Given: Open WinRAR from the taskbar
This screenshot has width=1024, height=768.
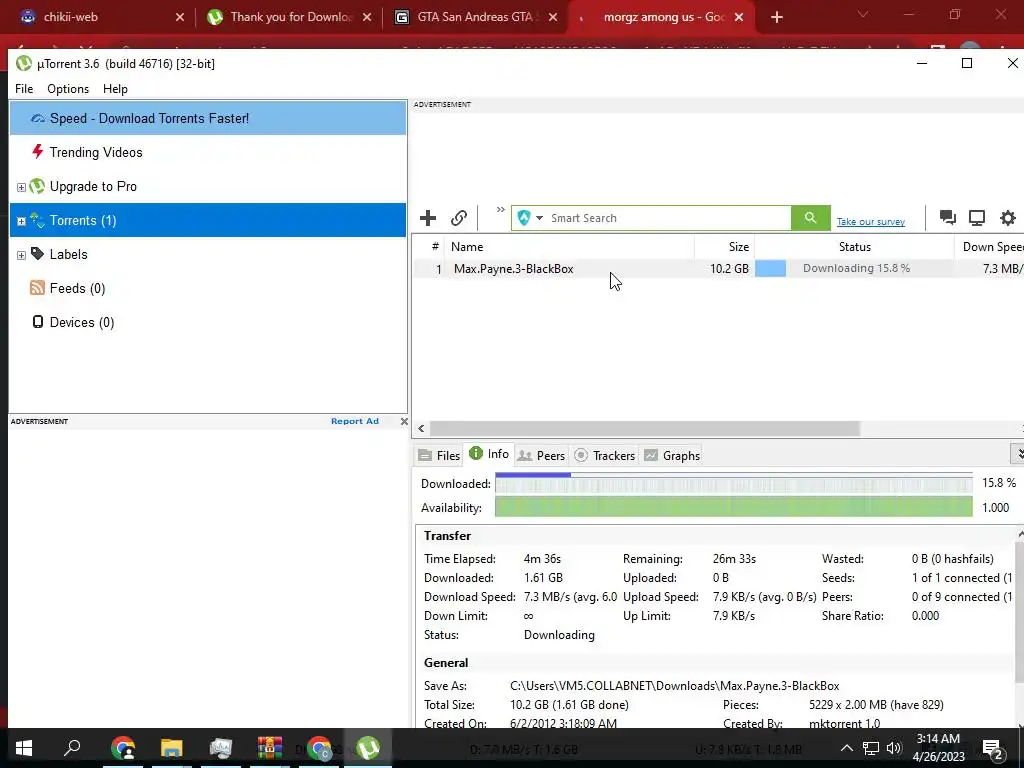Looking at the screenshot, I should coord(269,748).
